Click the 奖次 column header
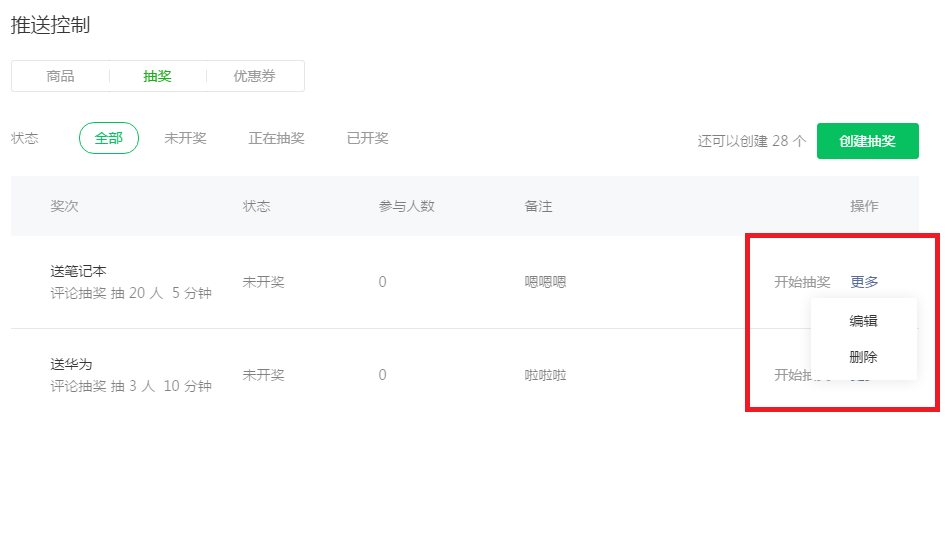The height and width of the screenshot is (560, 952). point(64,206)
